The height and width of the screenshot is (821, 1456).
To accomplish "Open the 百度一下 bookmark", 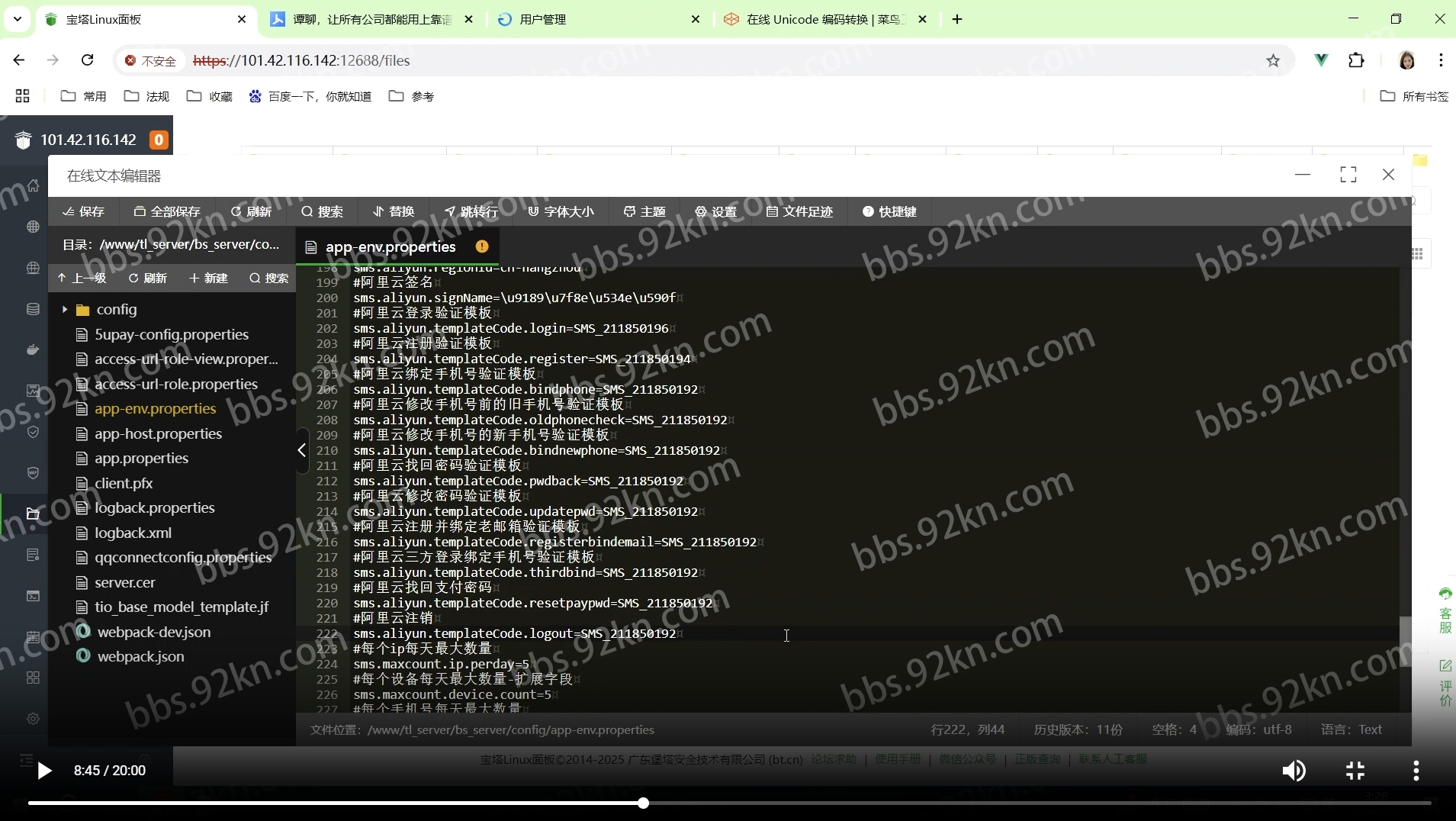I will click(x=310, y=96).
